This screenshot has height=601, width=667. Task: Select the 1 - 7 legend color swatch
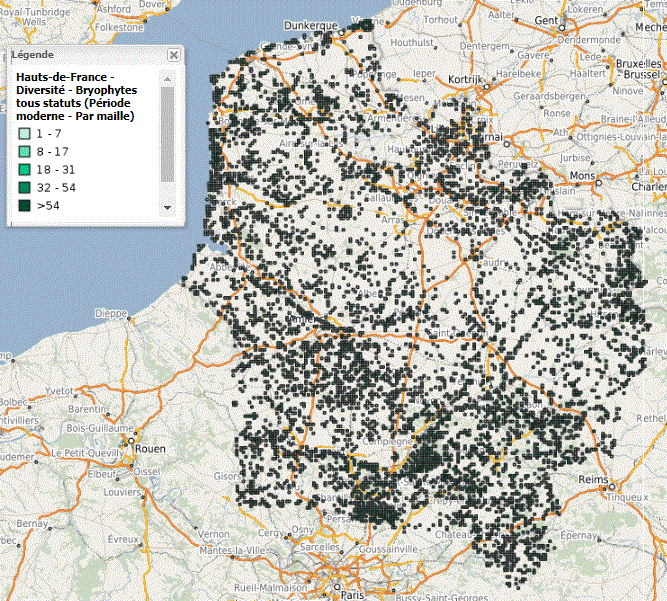(x=24, y=133)
